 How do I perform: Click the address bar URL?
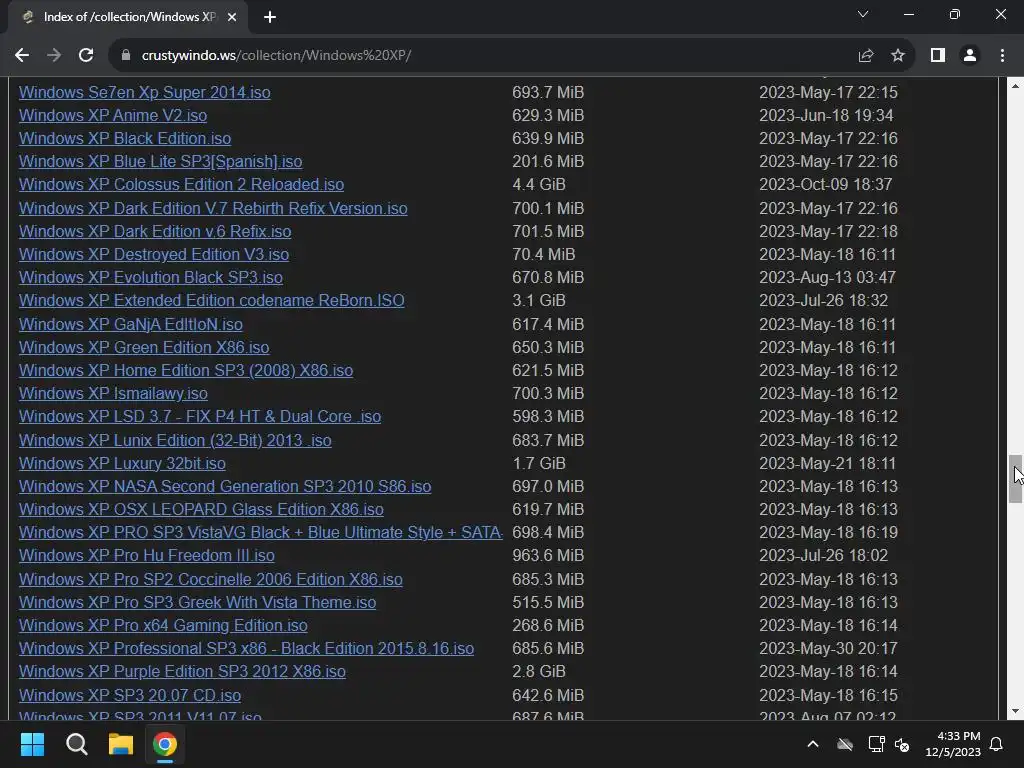pos(276,56)
